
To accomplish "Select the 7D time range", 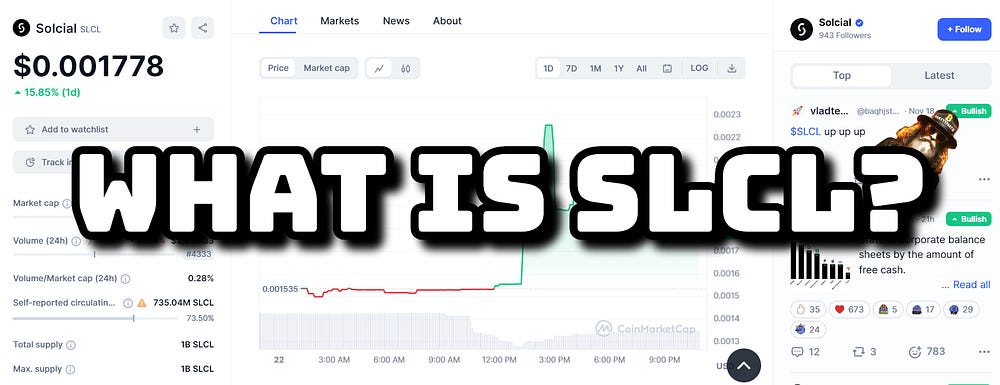I will click(571, 68).
